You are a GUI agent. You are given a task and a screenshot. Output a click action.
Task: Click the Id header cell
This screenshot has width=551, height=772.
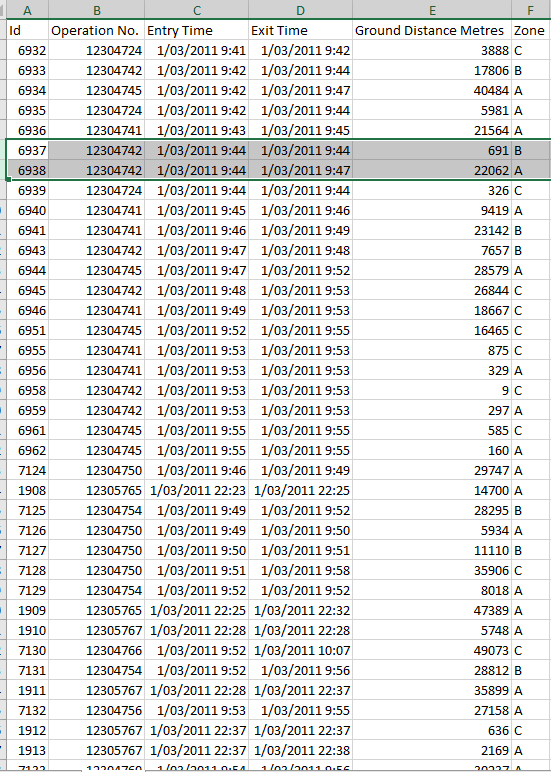(x=27, y=31)
